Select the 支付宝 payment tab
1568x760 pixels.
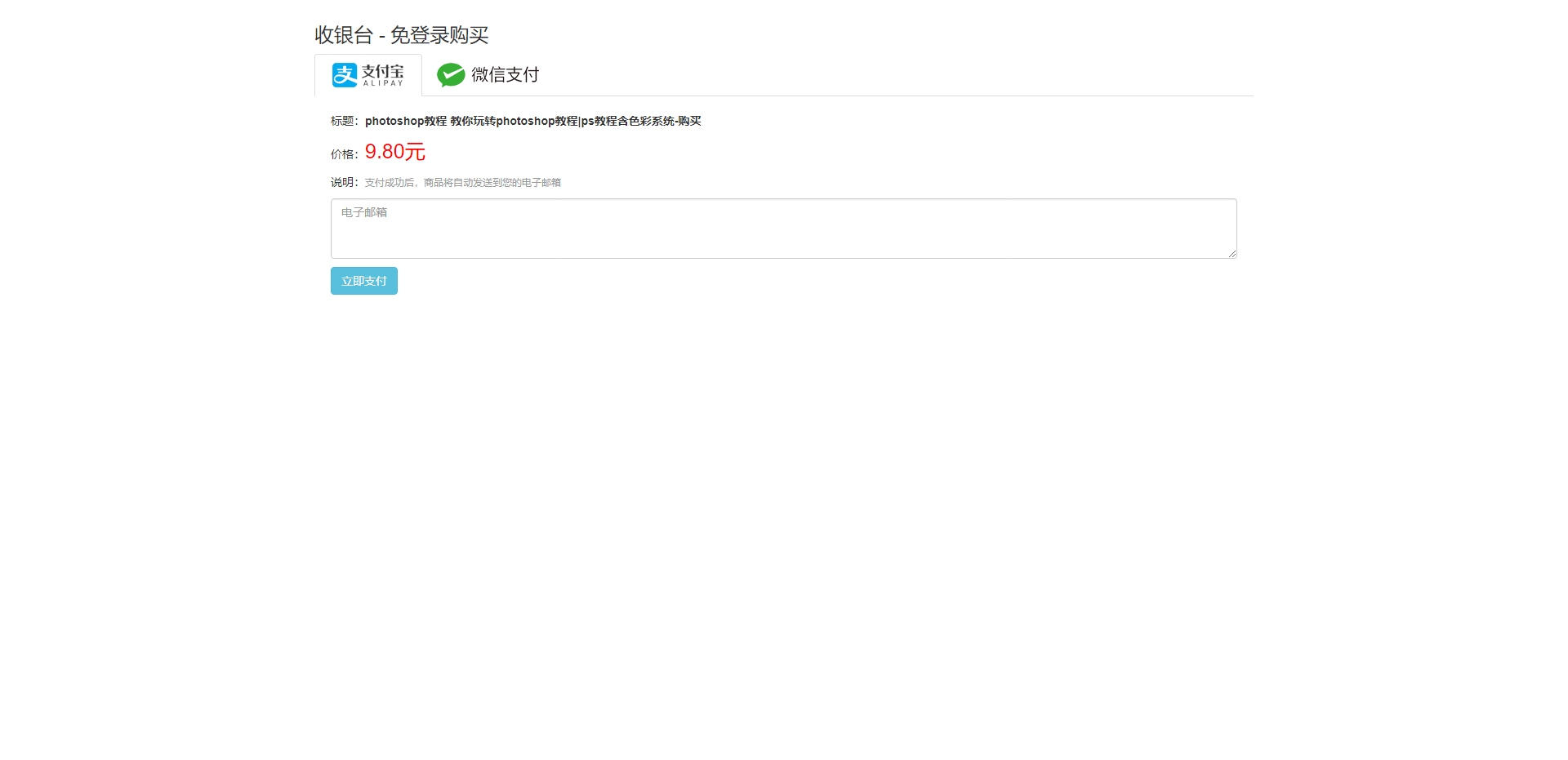(368, 75)
